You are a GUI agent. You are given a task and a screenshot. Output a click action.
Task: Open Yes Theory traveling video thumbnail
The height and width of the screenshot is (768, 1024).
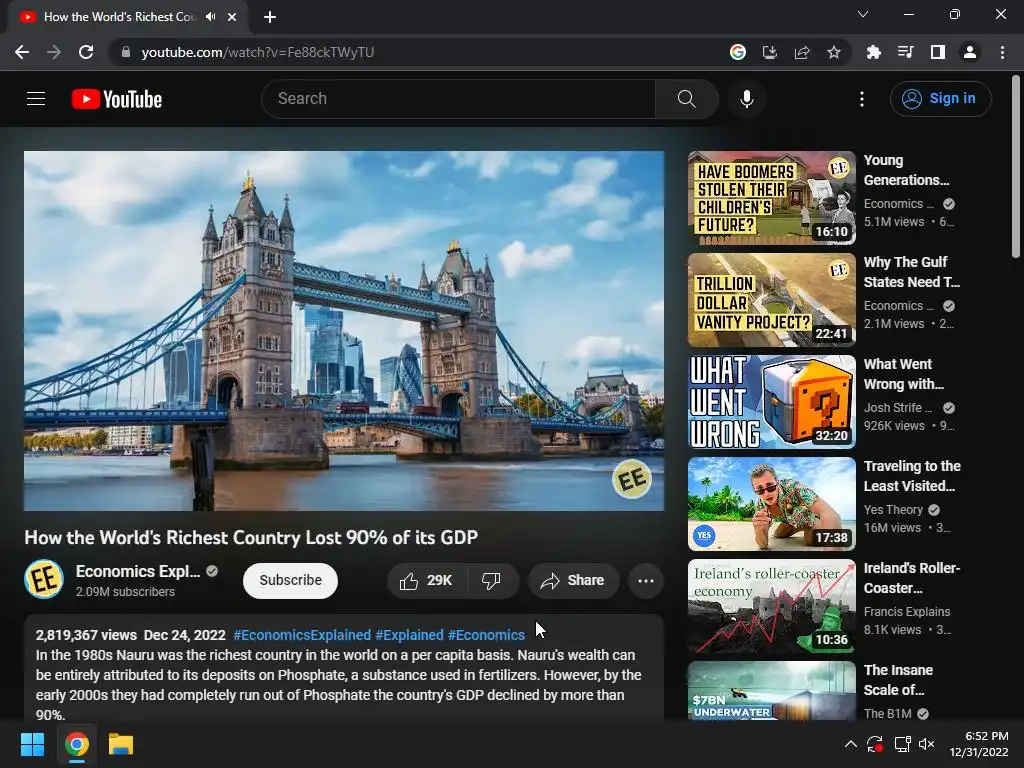coord(771,504)
